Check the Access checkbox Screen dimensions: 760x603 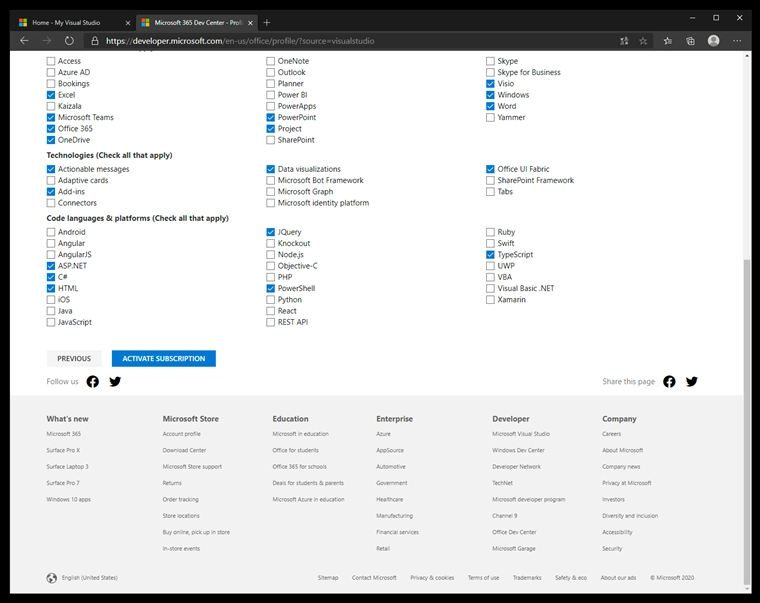click(x=51, y=61)
